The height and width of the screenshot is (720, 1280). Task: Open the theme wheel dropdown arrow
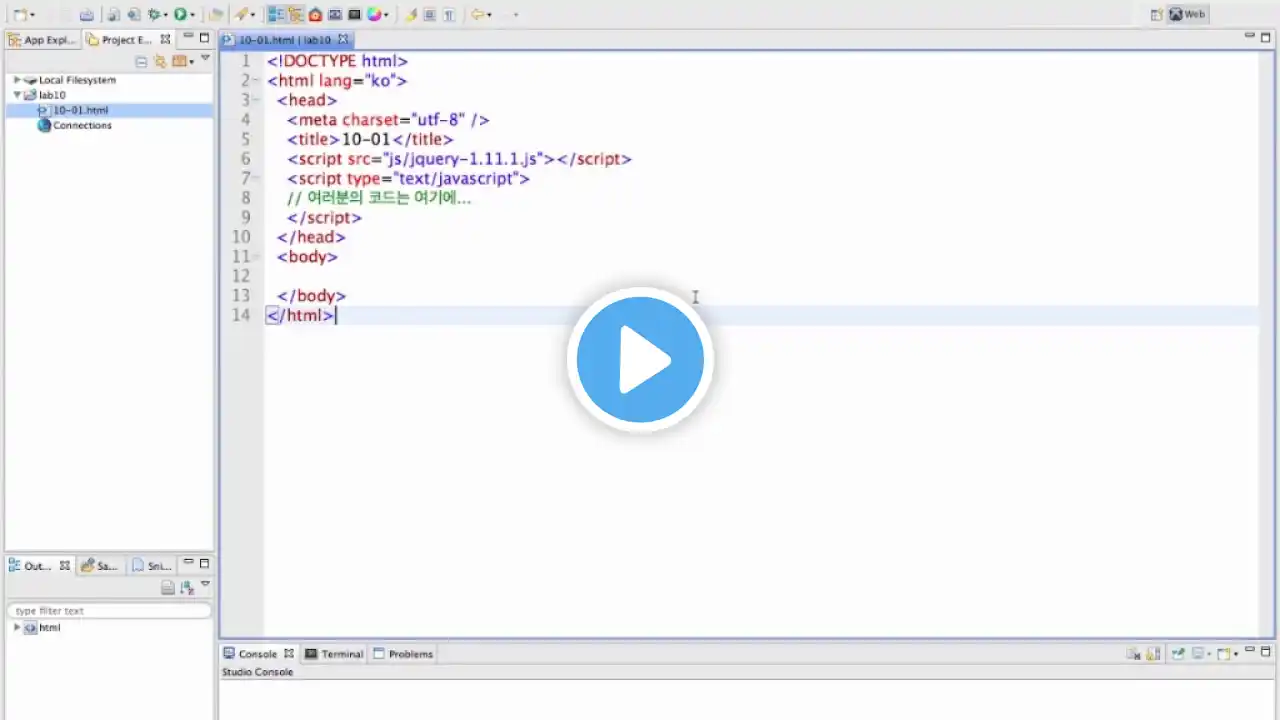[x=386, y=15]
